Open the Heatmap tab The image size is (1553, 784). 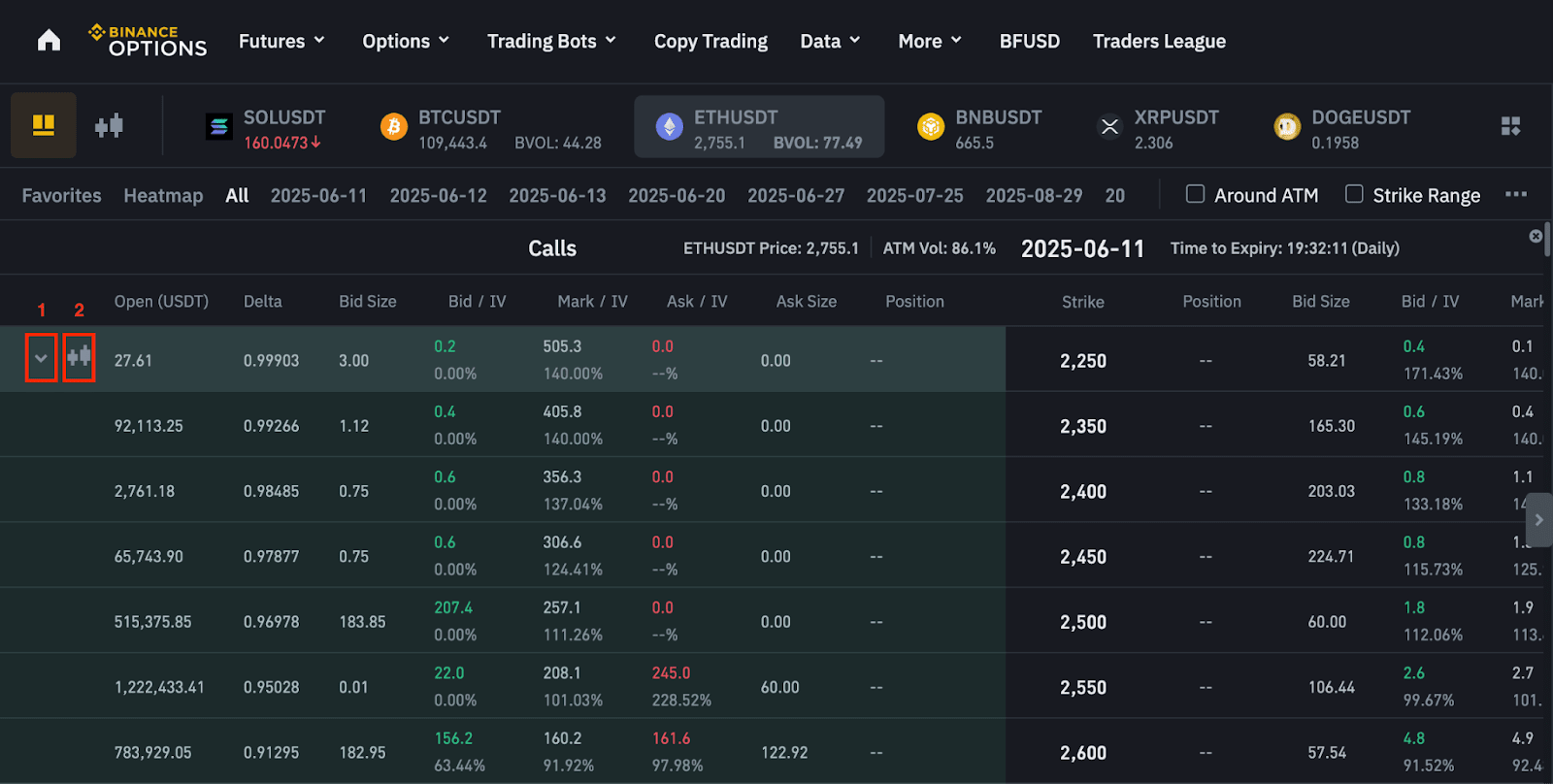point(163,195)
